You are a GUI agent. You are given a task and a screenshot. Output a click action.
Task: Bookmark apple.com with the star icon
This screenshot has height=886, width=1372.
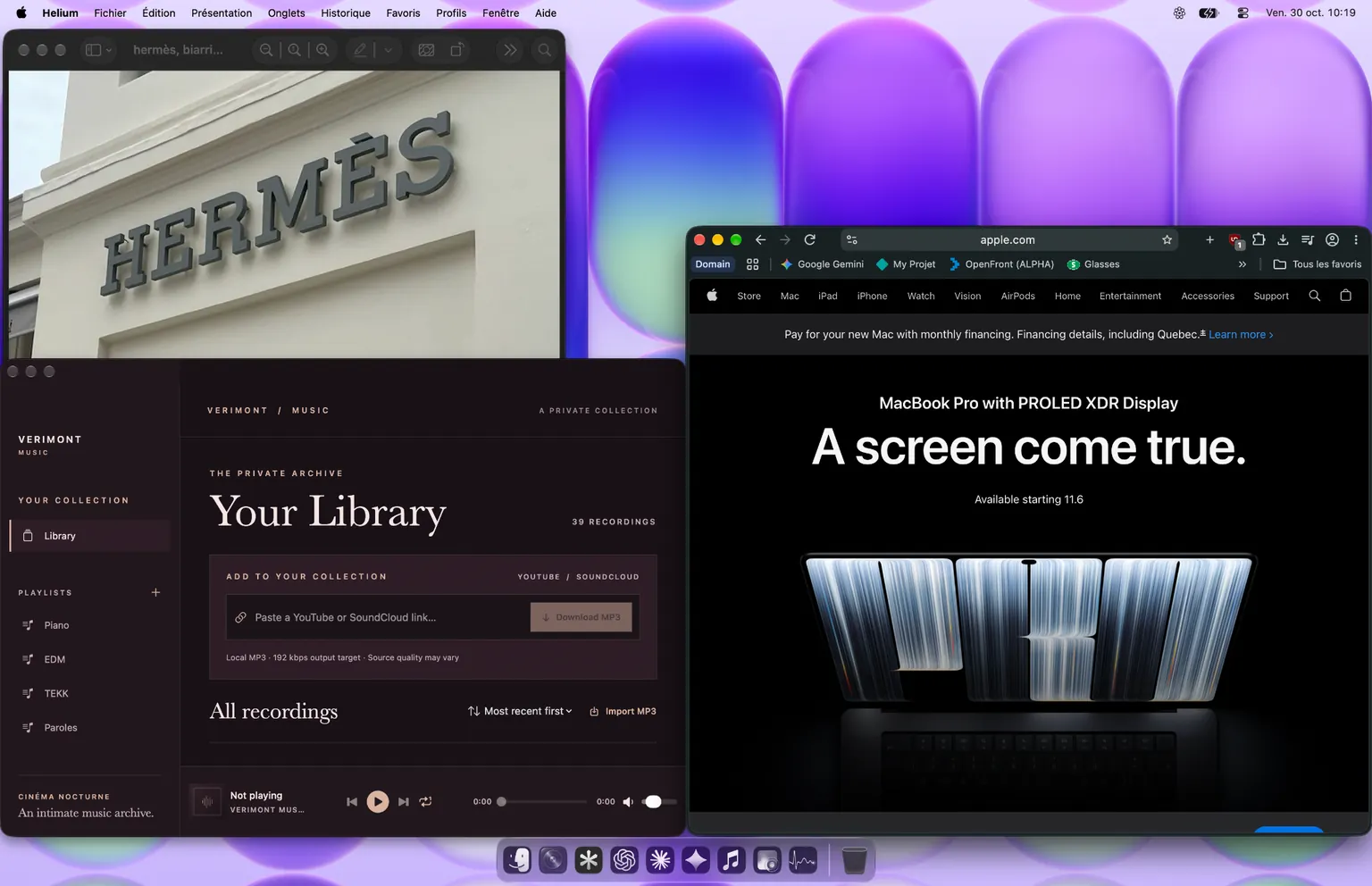(1167, 239)
